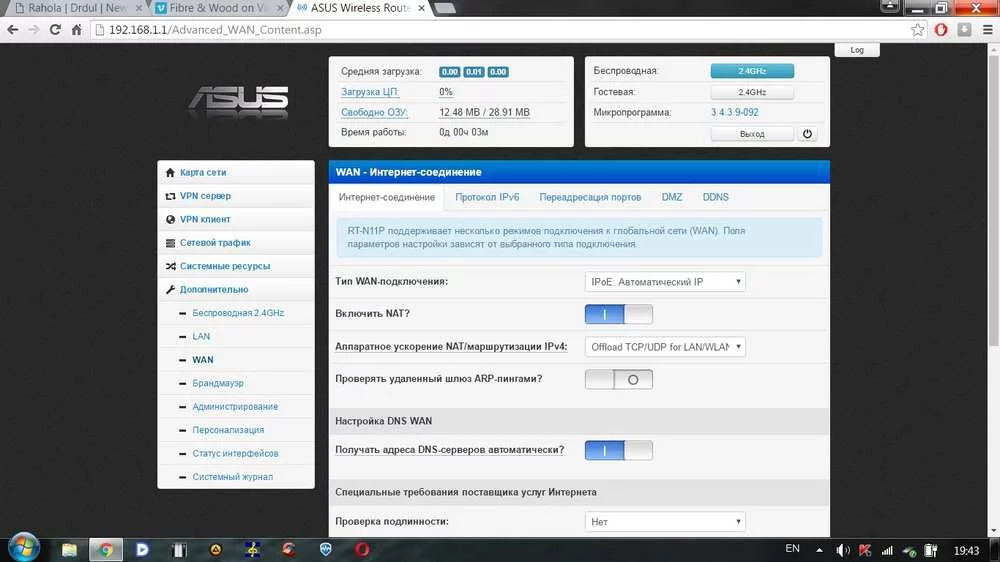The width and height of the screenshot is (1000, 562).
Task: Click the guest 2.4GHz button
Action: [753, 92]
